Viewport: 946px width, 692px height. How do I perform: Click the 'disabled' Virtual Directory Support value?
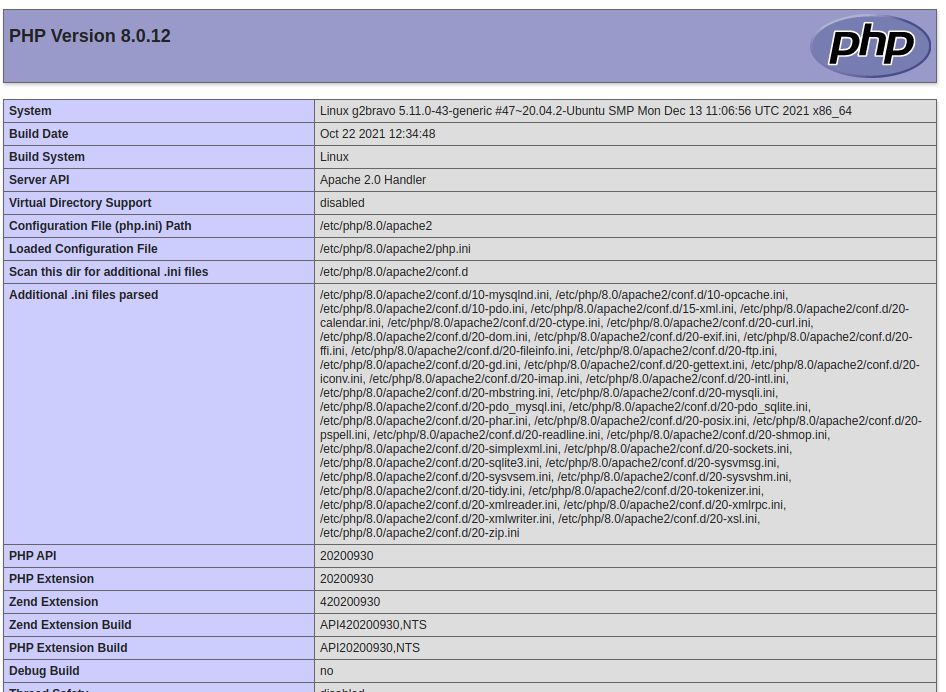pos(342,203)
